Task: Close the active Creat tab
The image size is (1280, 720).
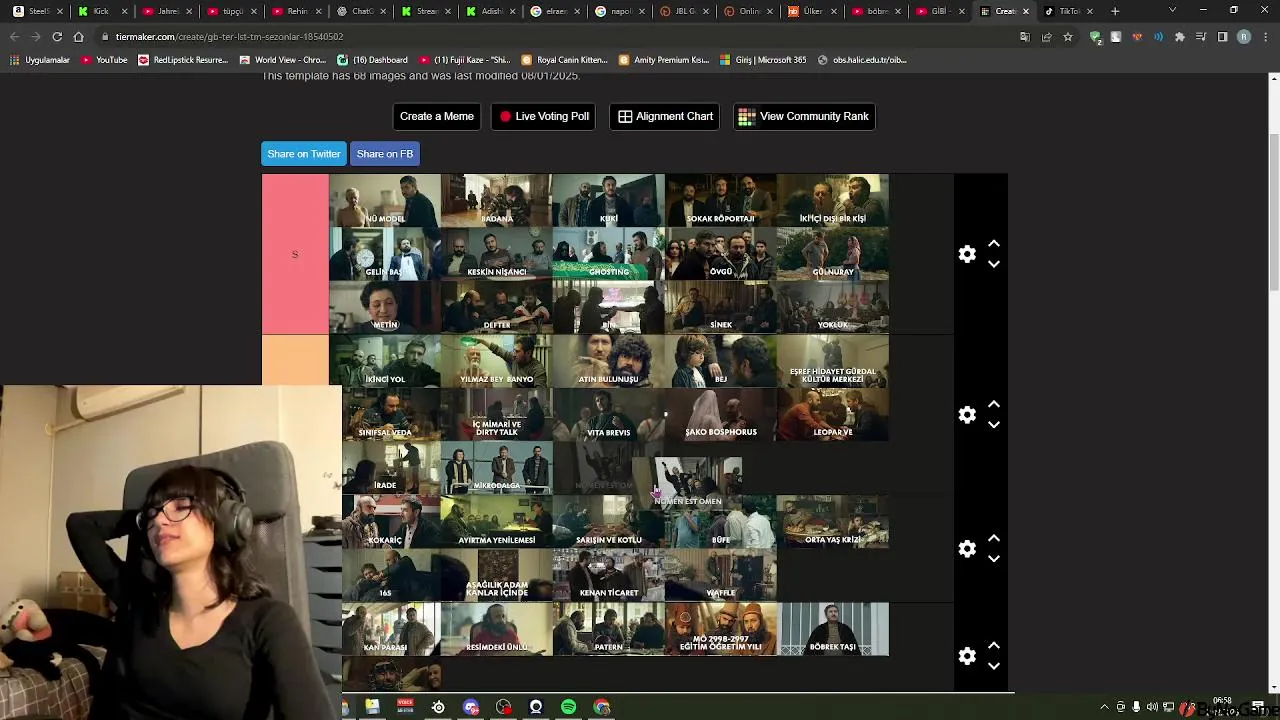Action: click(x=1025, y=11)
